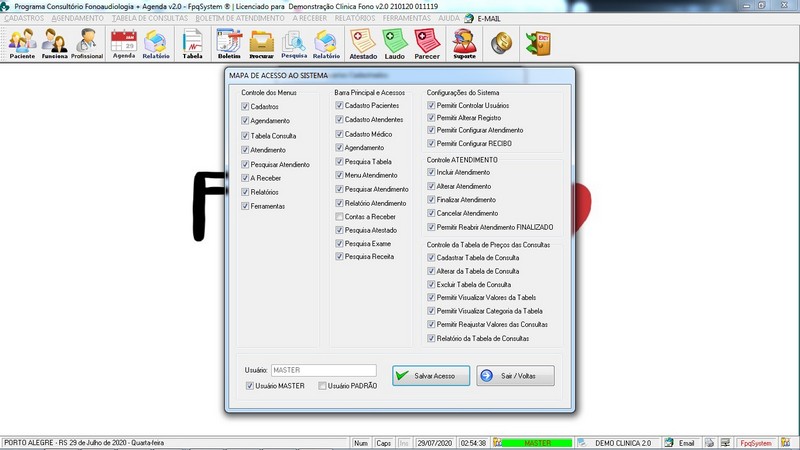The width and height of the screenshot is (800, 450).
Task: Open the FERRAMENTAS menu
Action: point(407,18)
